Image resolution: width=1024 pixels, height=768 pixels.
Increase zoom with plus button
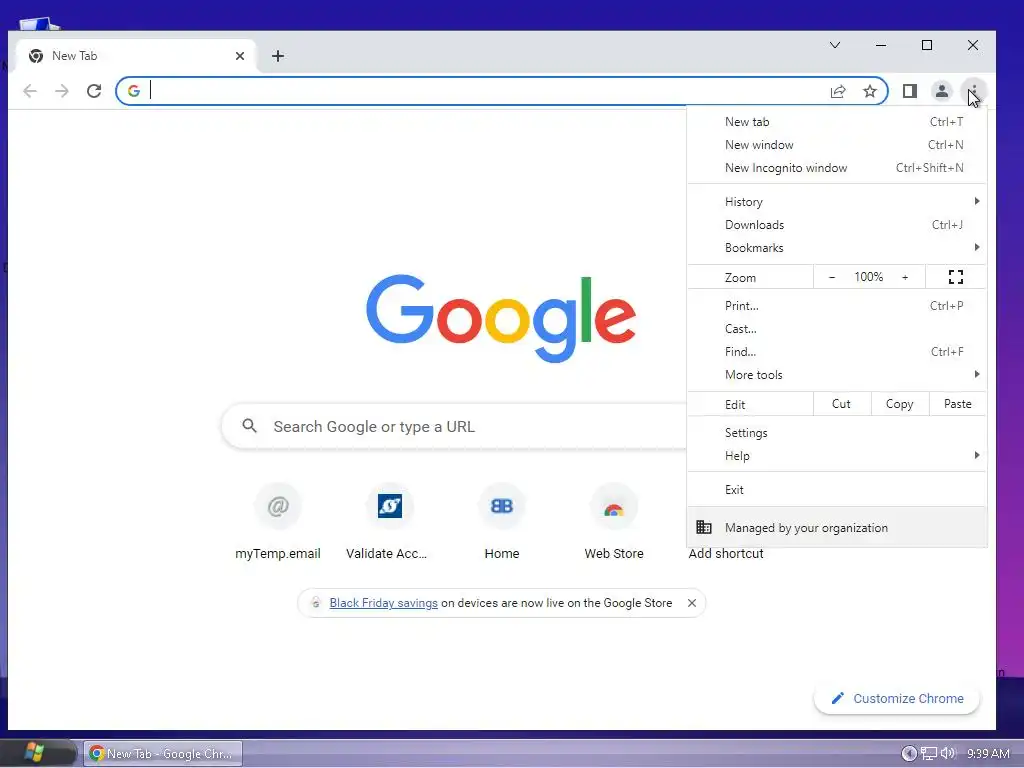click(x=905, y=278)
